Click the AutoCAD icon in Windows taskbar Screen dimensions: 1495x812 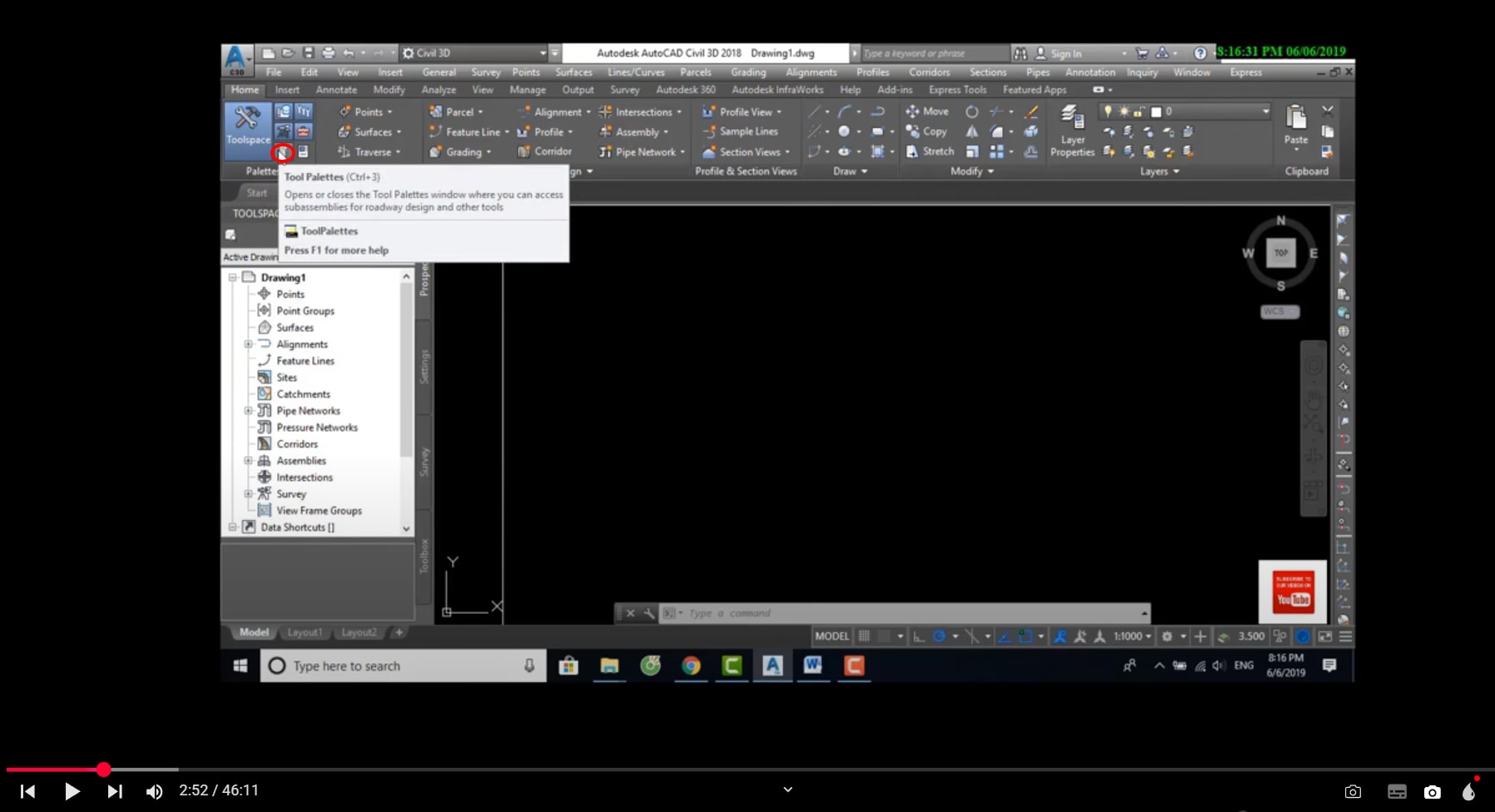tap(772, 666)
